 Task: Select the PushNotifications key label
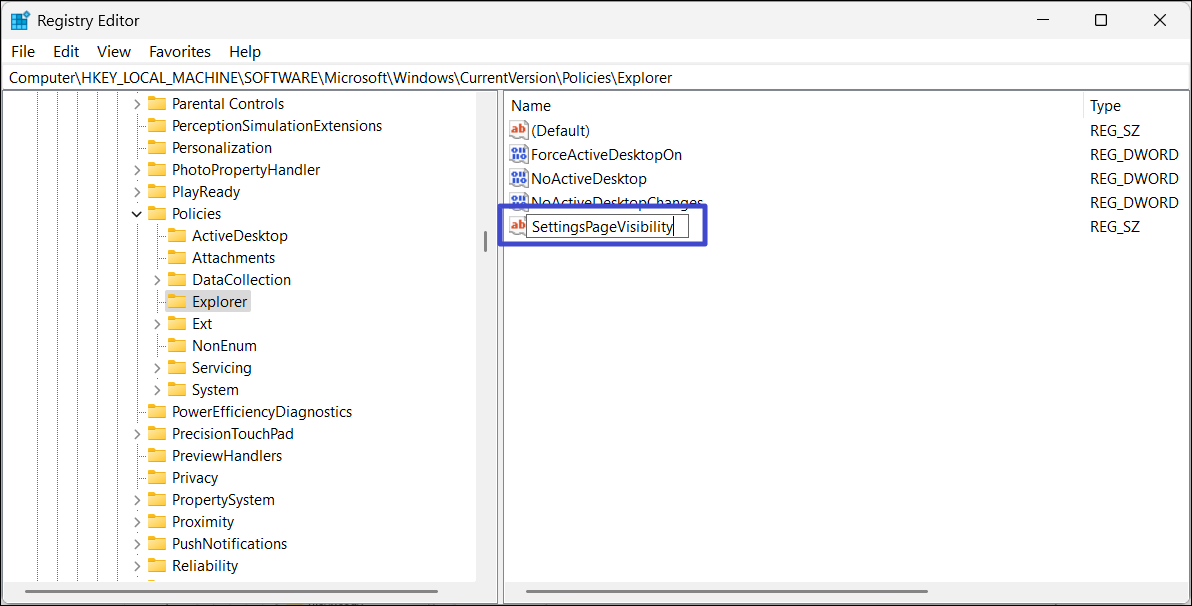(x=230, y=544)
